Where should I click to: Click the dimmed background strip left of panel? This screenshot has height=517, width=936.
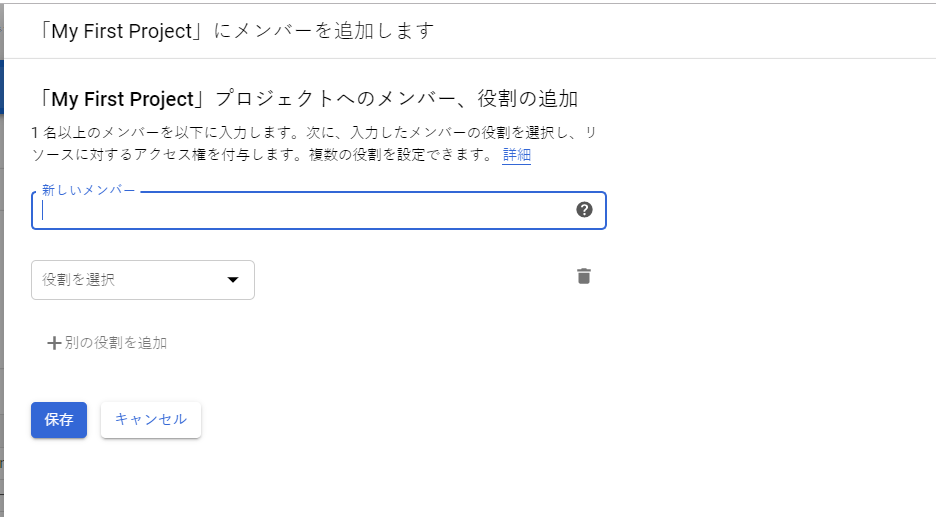point(3,300)
